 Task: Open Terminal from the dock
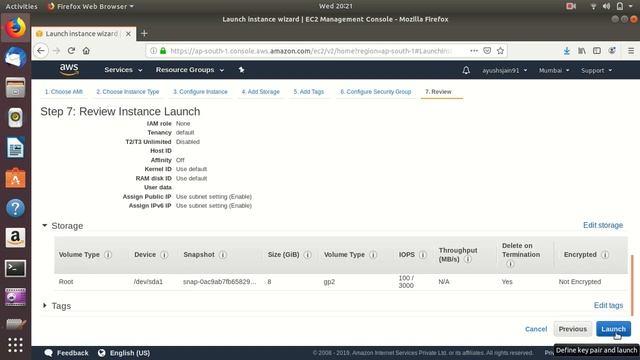(15, 268)
